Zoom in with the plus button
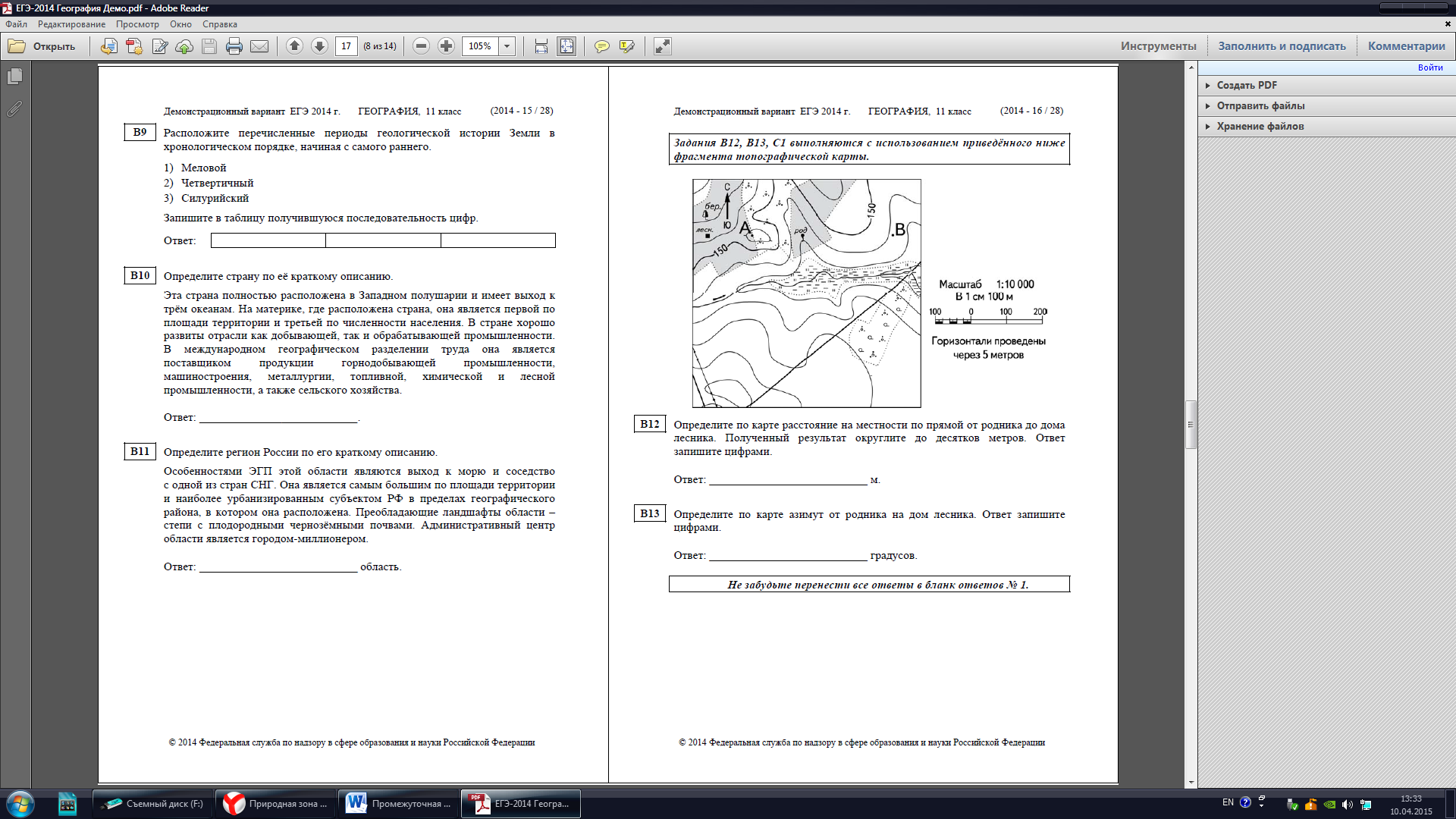This screenshot has height=819, width=1456. tap(446, 46)
